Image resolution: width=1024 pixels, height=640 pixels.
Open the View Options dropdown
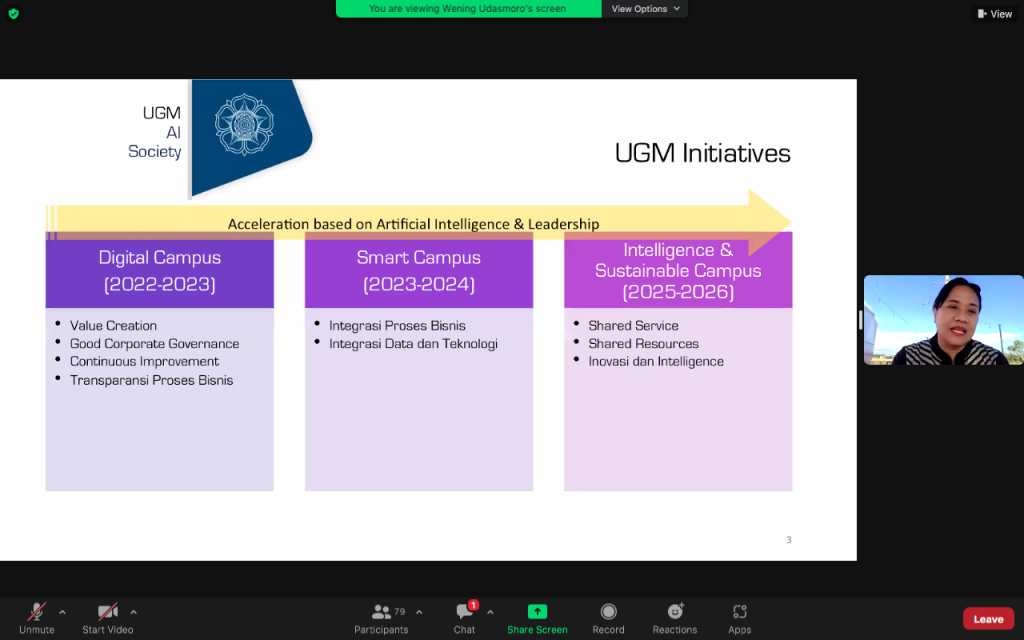(x=645, y=8)
